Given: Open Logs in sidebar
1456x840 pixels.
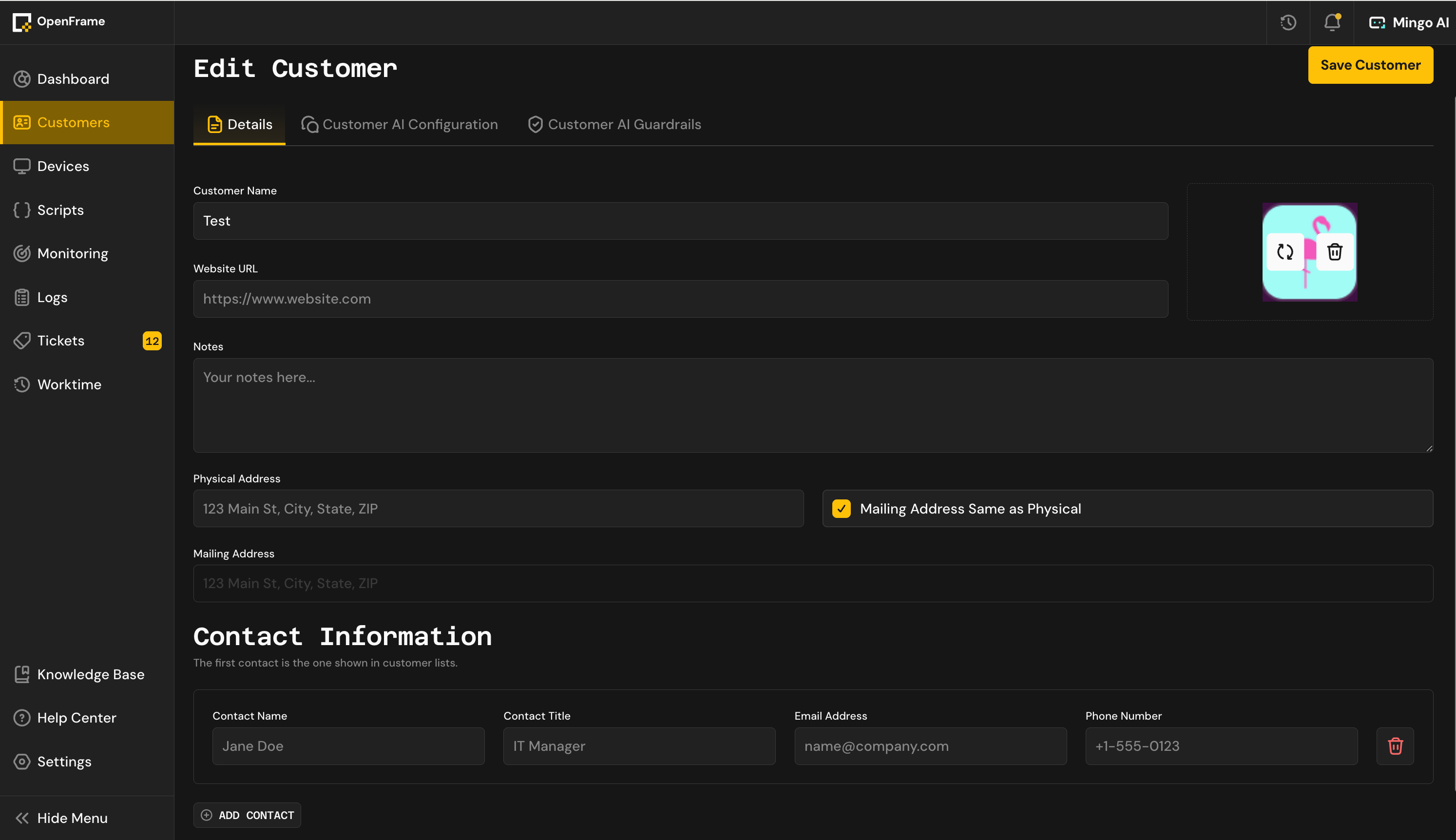Looking at the screenshot, I should click(87, 297).
